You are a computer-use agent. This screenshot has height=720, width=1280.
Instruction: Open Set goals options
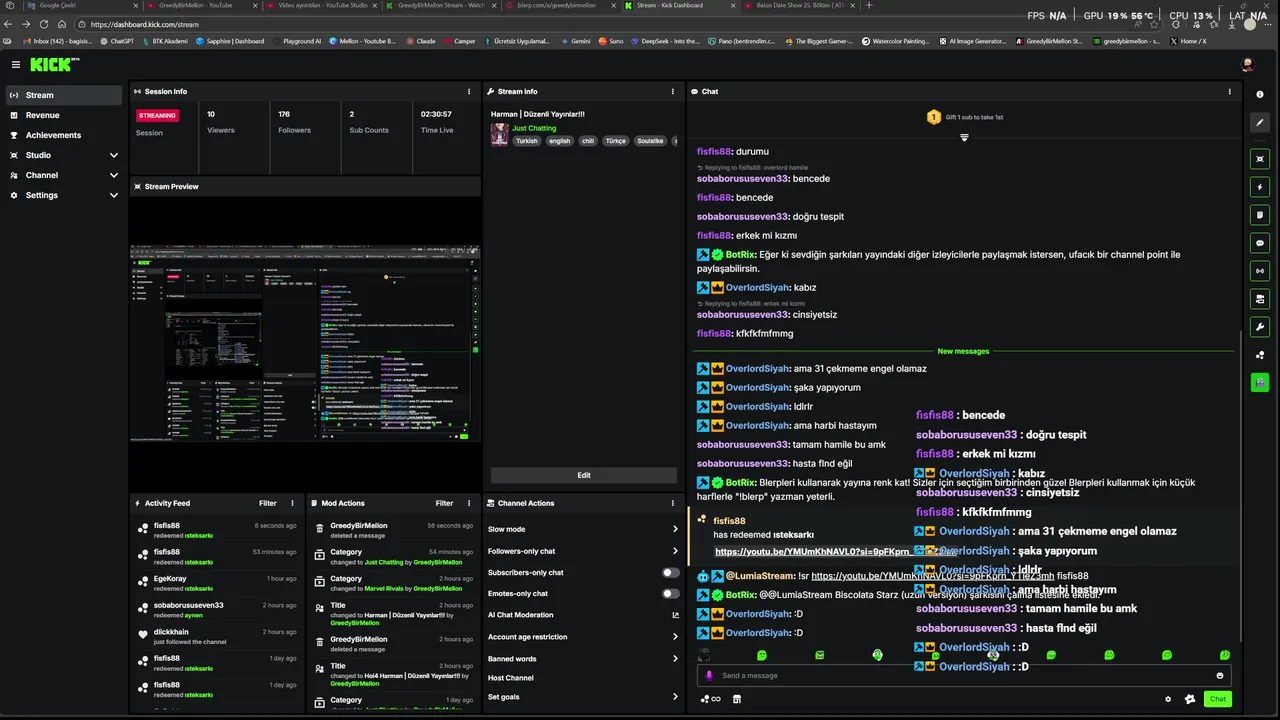pyautogui.click(x=583, y=696)
